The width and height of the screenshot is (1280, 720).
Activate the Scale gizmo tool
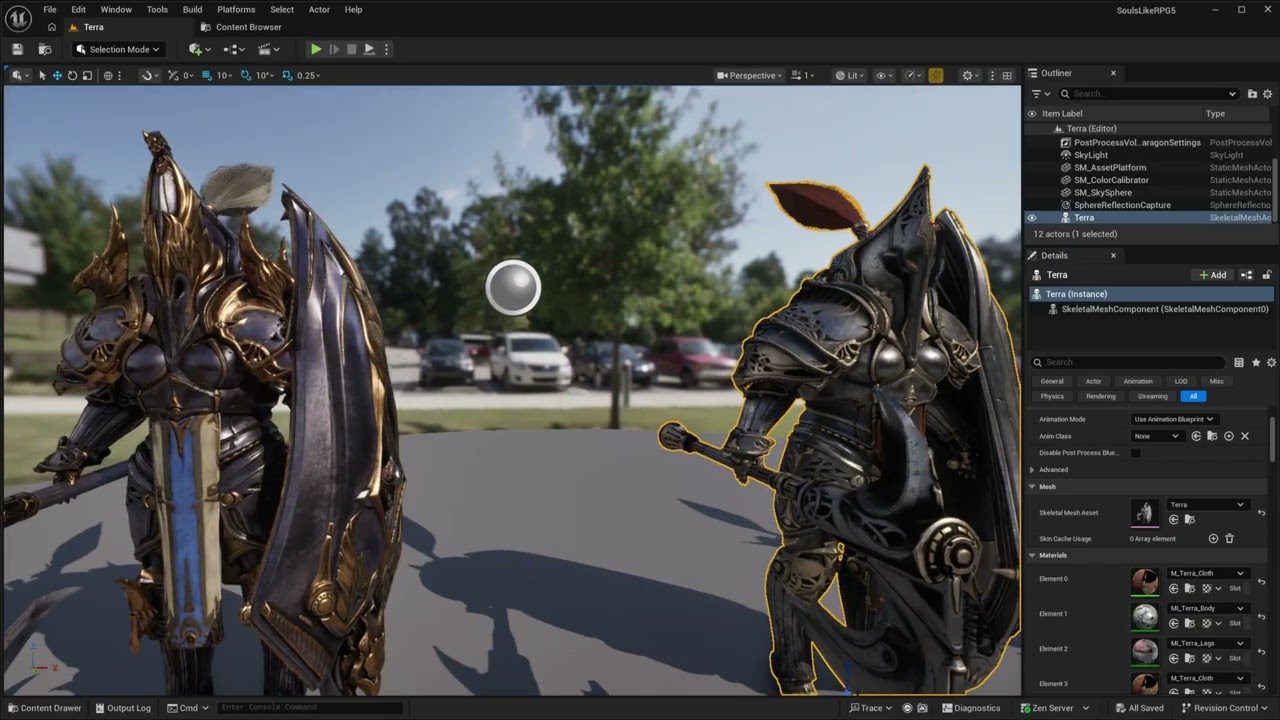point(87,75)
